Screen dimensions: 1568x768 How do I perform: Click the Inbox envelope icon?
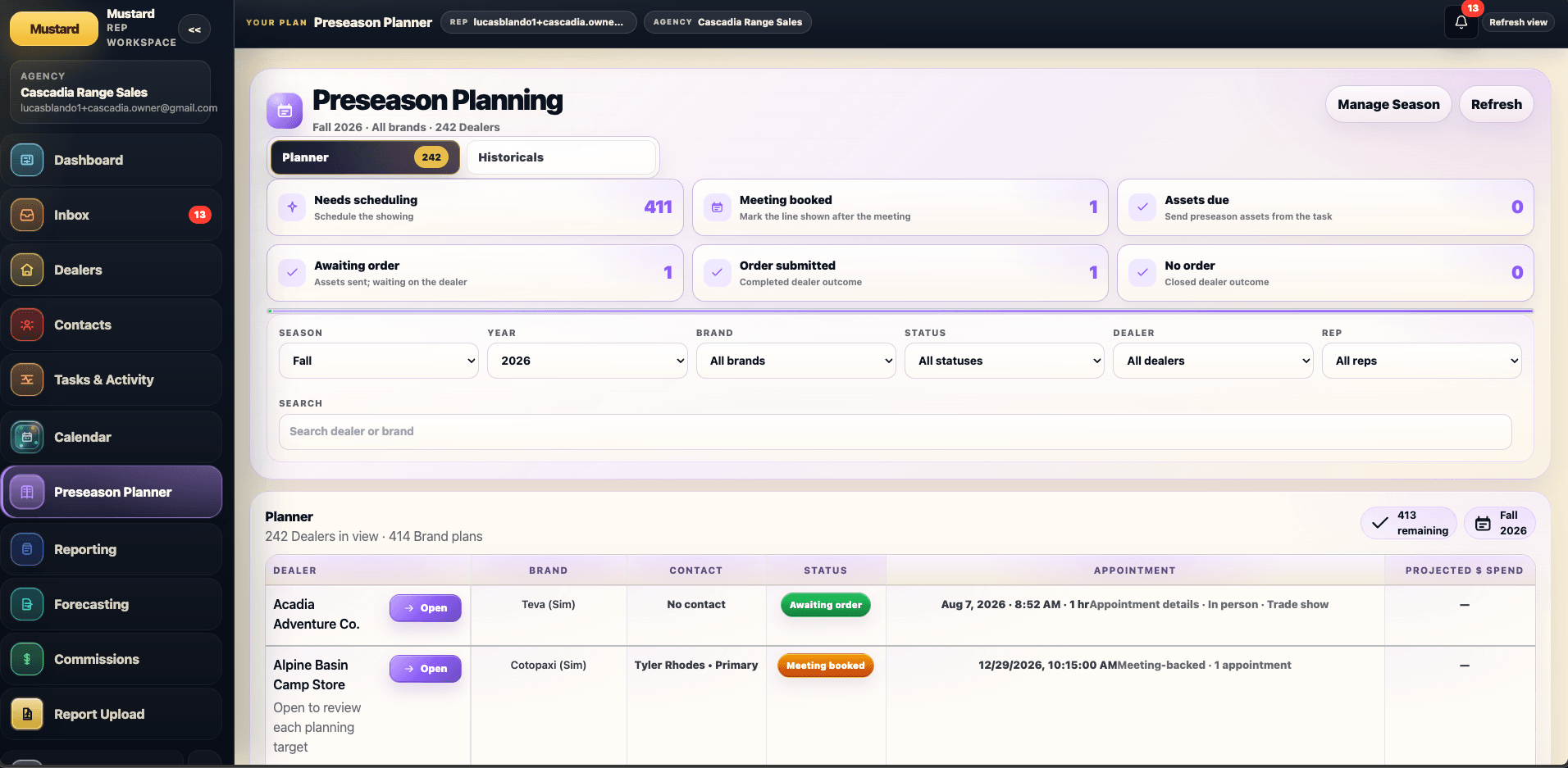coord(27,215)
